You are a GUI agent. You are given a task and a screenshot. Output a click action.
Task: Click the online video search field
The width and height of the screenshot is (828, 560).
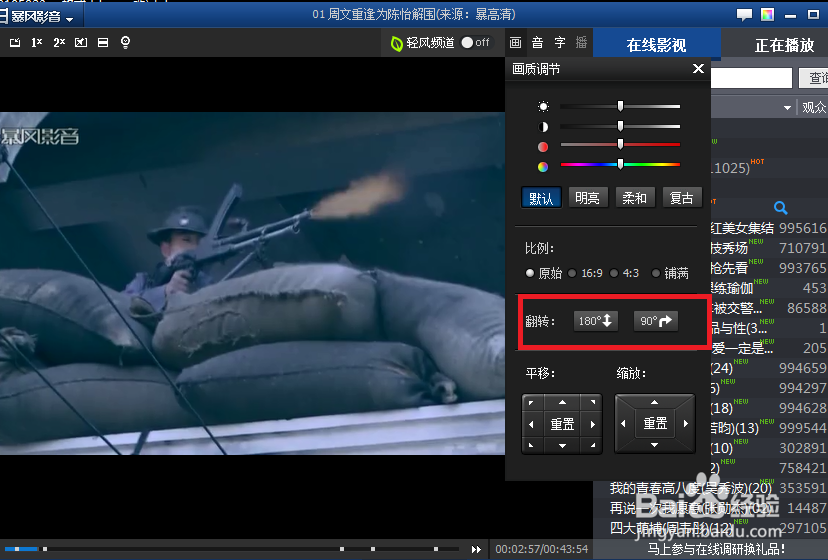coord(751,78)
